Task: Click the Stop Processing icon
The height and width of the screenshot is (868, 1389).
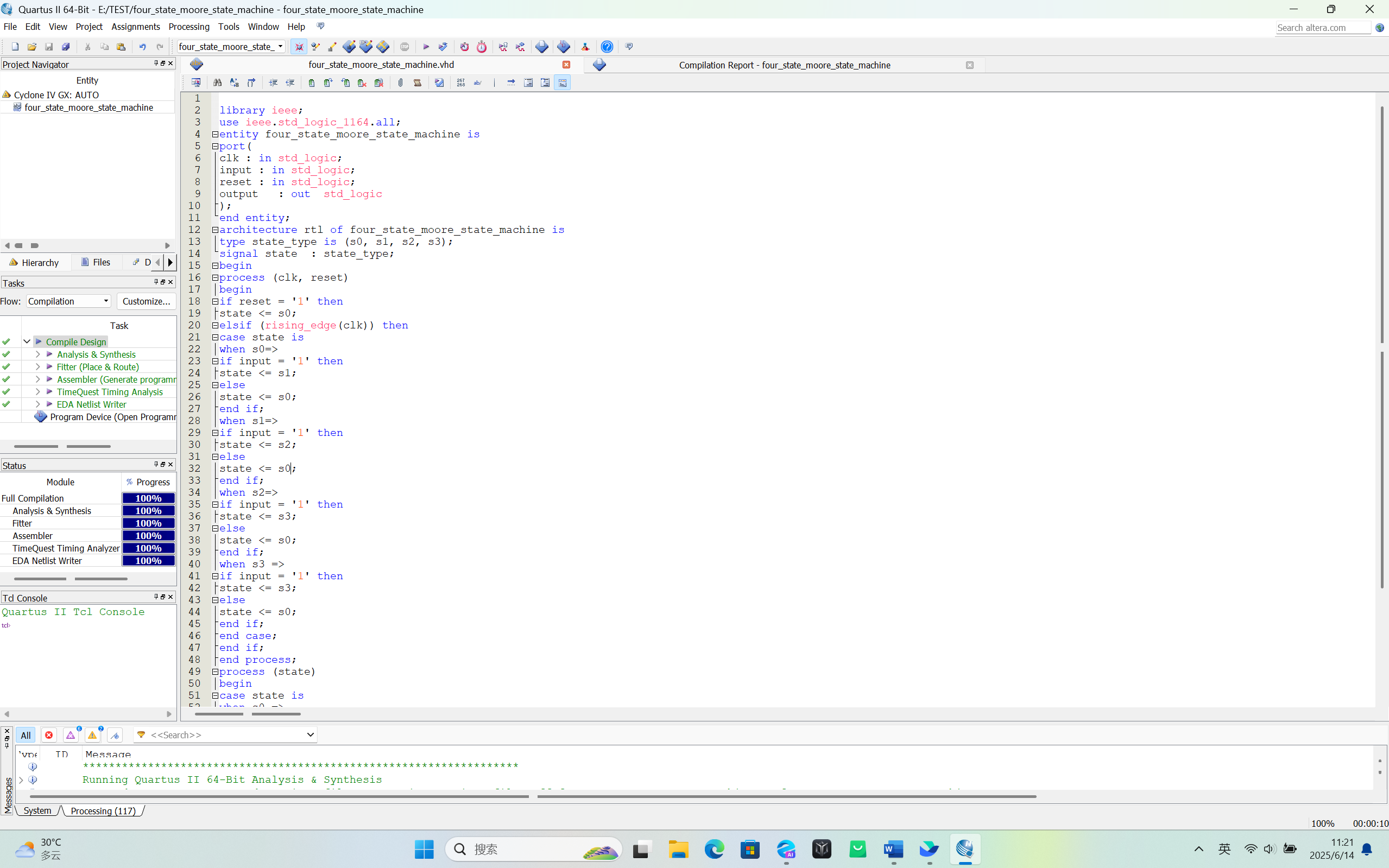Action: pyautogui.click(x=404, y=47)
